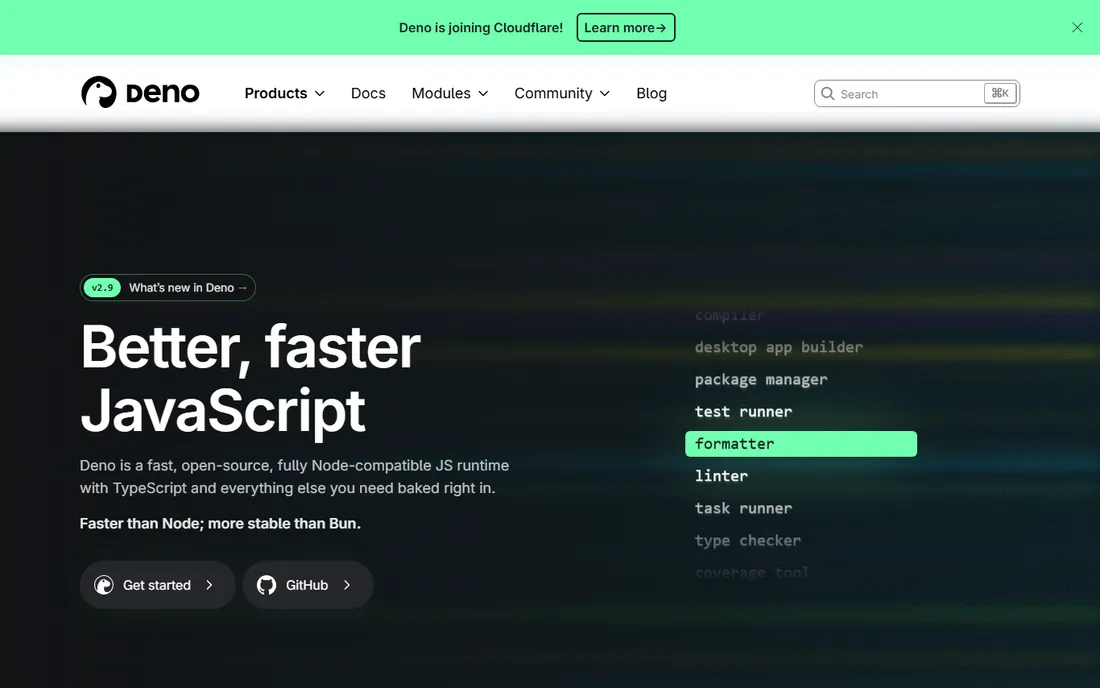Go to the Docs page
The width and height of the screenshot is (1100, 688).
(368, 93)
